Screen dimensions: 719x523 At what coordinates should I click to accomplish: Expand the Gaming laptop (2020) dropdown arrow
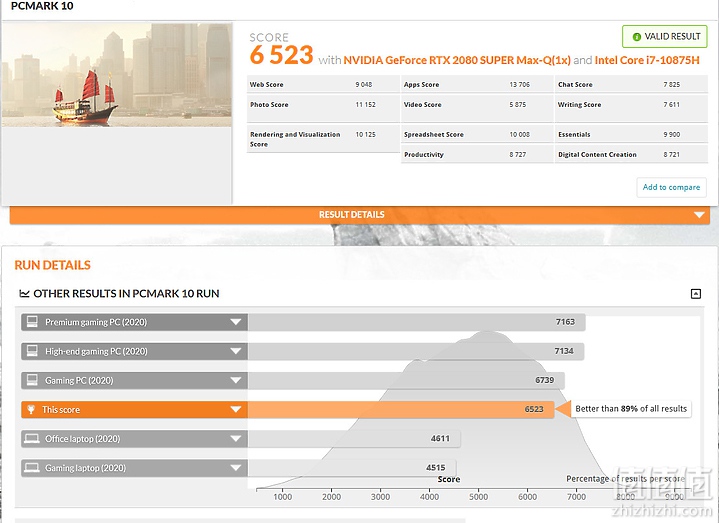(236, 468)
